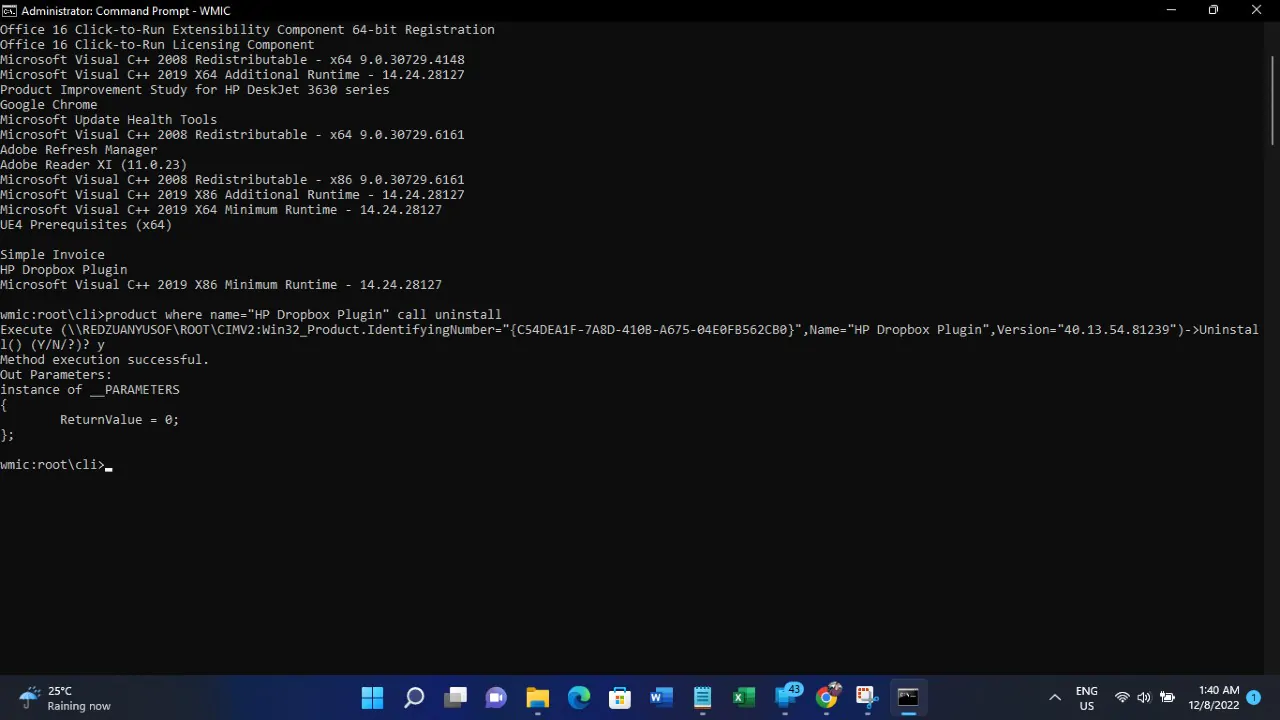Open the battery status icon

(x=1166, y=698)
